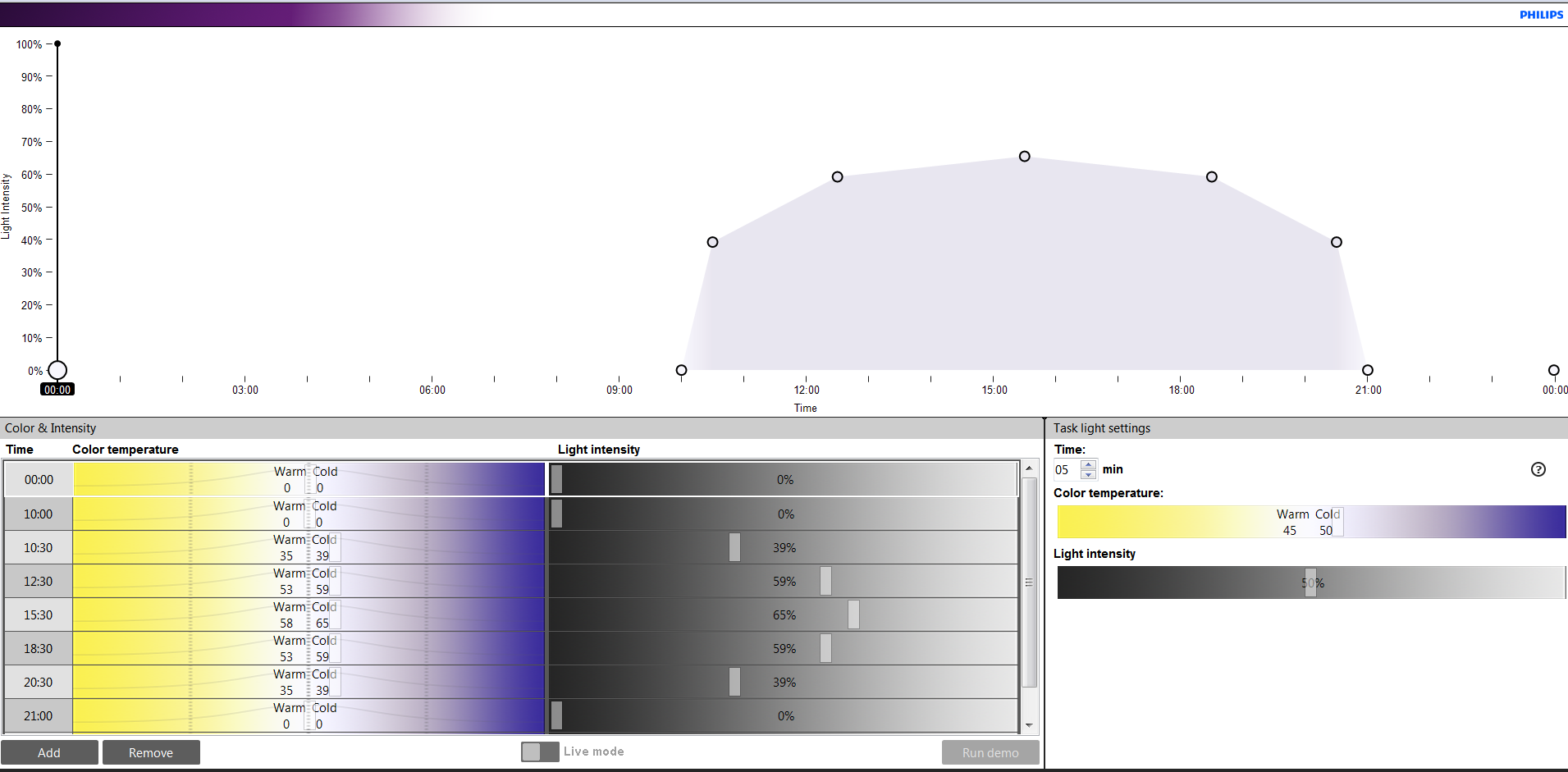Select the graph point at 15:30 peak
The width and height of the screenshot is (1568, 772).
[x=1024, y=157]
